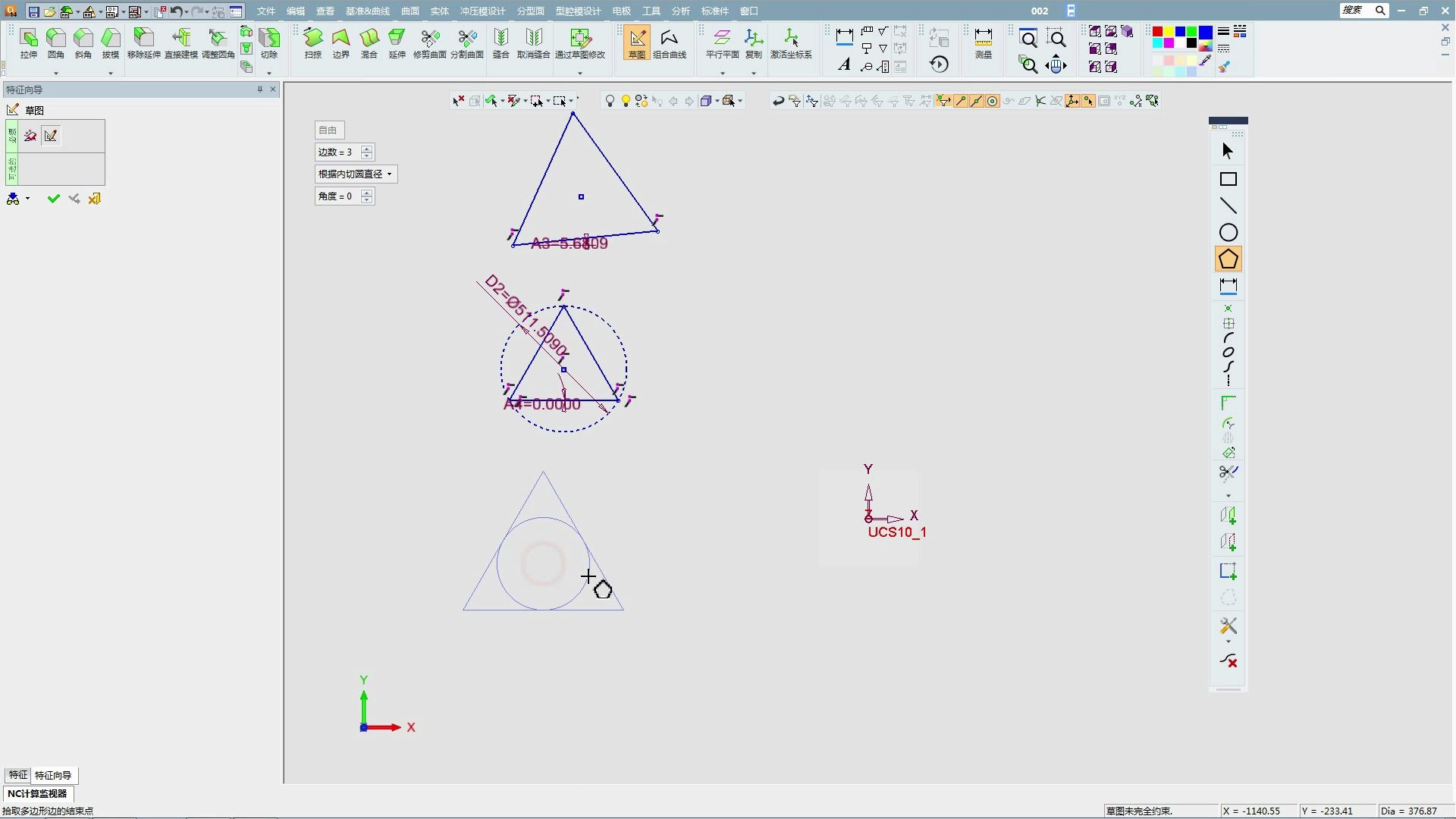
Task: Select the Line sketch tool
Action: [1228, 206]
